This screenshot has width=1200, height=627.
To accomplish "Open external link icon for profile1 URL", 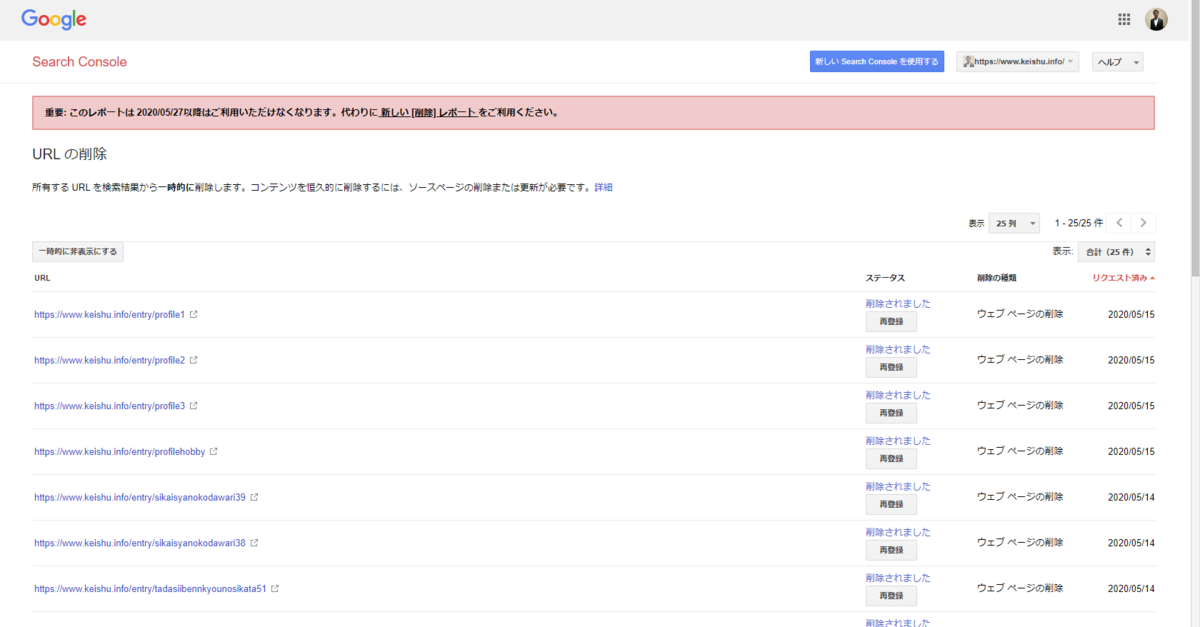I will point(194,314).
